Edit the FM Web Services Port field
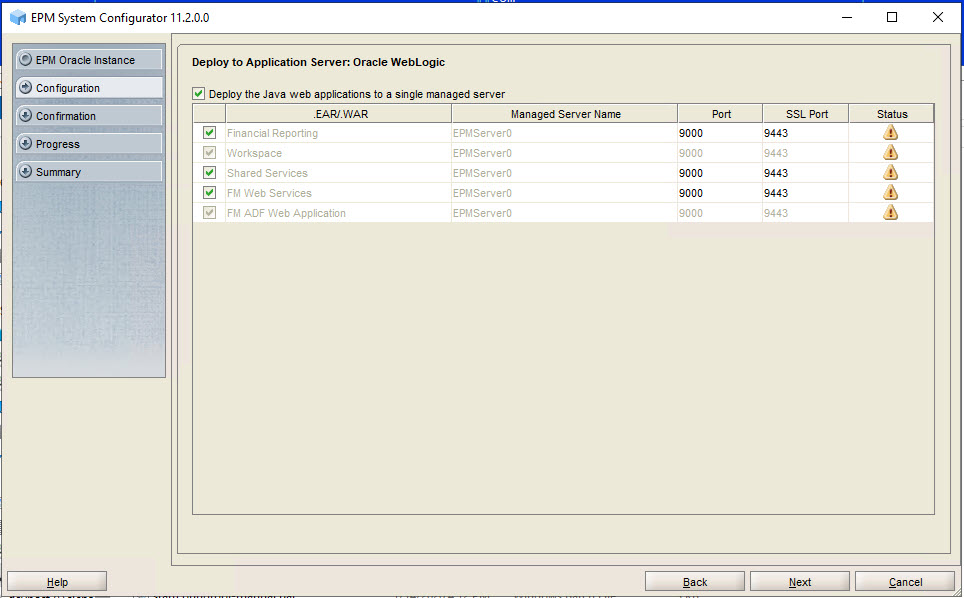Image resolution: width=964 pixels, height=598 pixels. click(x=720, y=192)
